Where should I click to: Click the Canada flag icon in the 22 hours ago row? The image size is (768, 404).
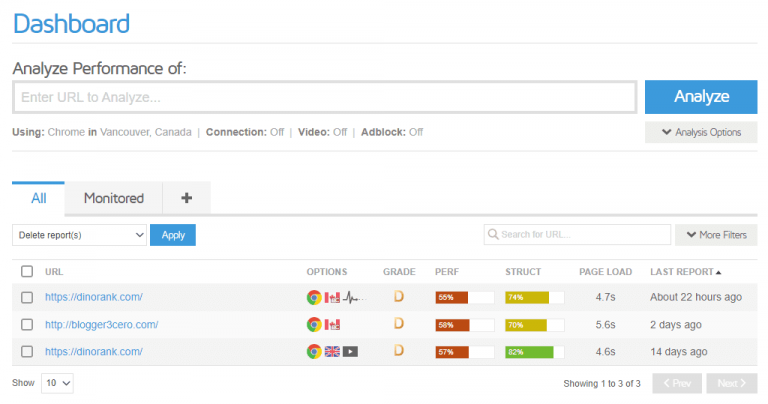pyautogui.click(x=332, y=298)
